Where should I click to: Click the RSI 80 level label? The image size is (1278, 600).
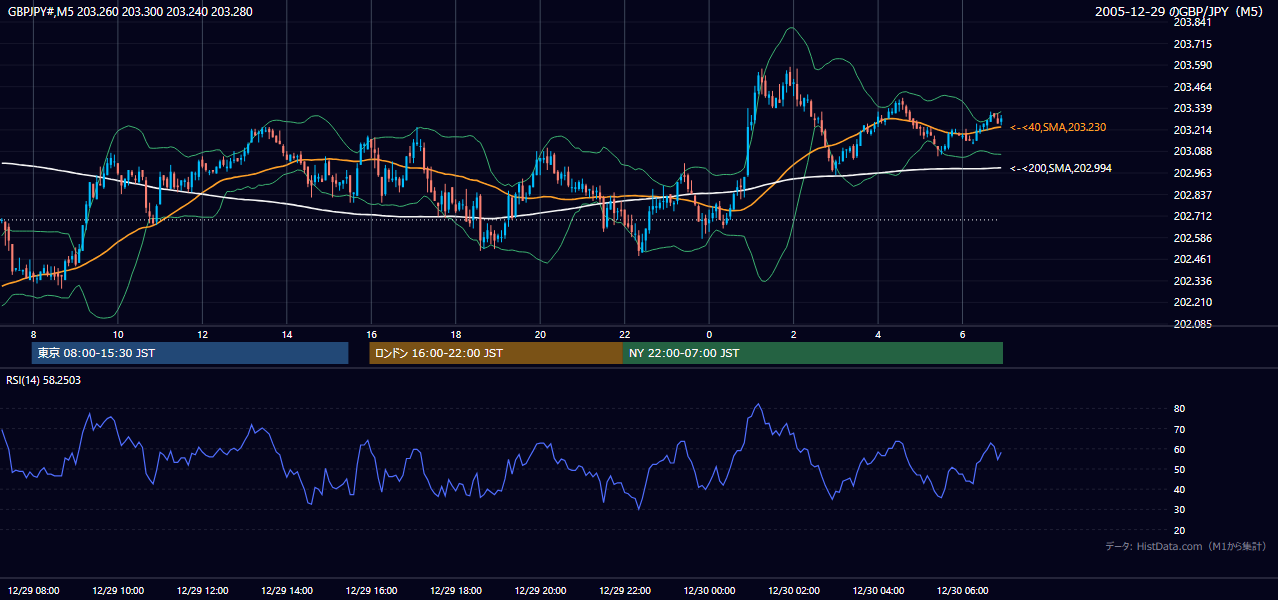pos(1179,409)
